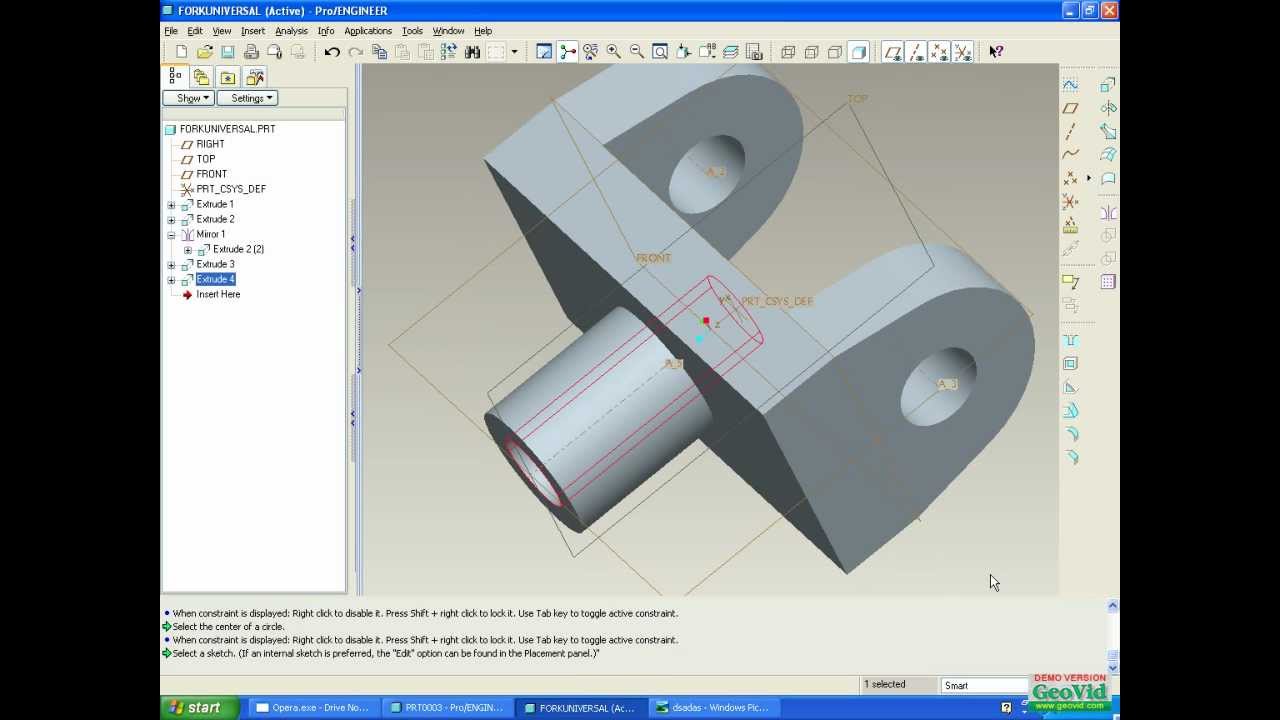Select the Hole tool
Image resolution: width=1280 pixels, height=720 pixels.
[x=1070, y=340]
